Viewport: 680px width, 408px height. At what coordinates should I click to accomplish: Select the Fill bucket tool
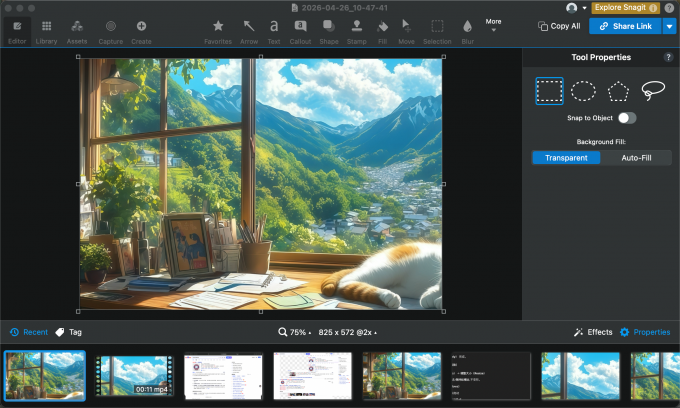pos(382,32)
